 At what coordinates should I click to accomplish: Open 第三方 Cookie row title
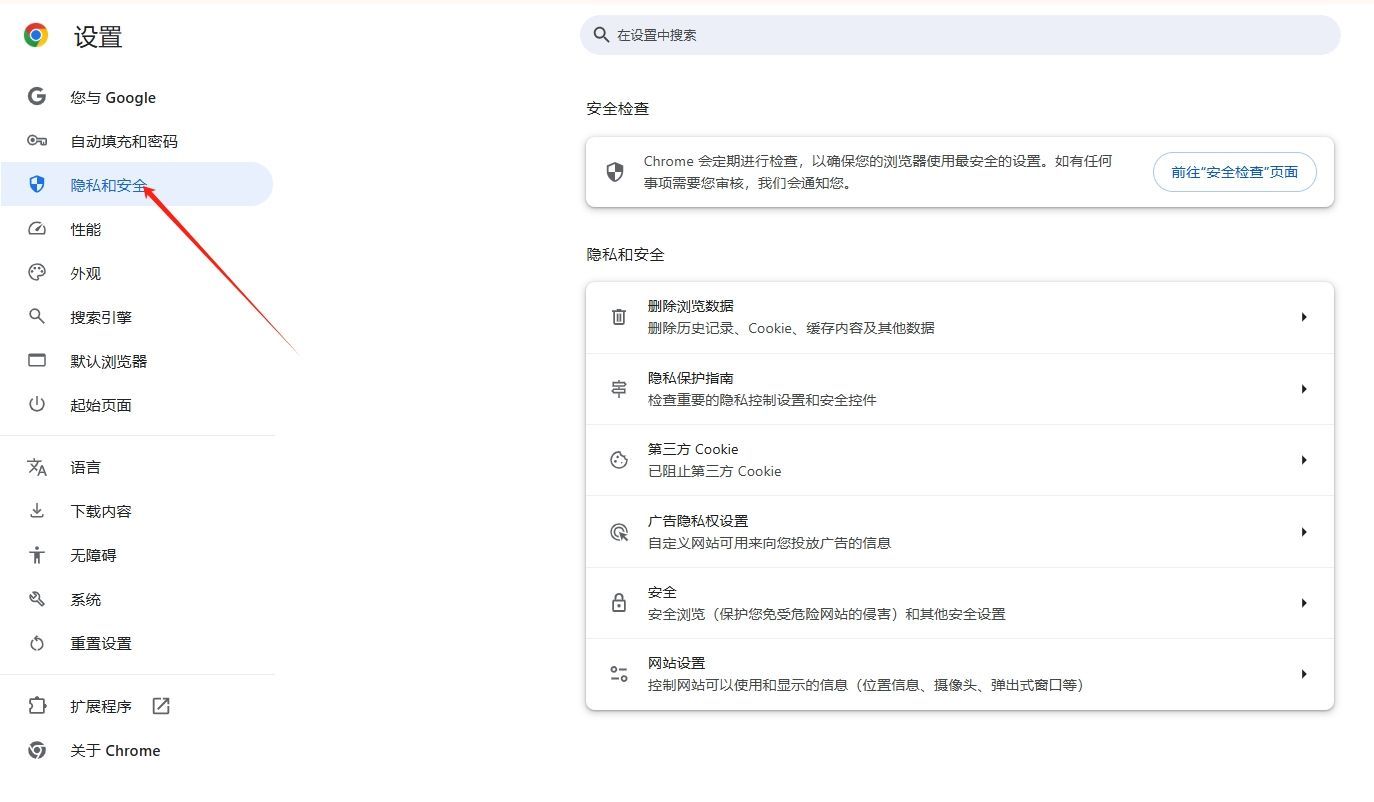[693, 449]
